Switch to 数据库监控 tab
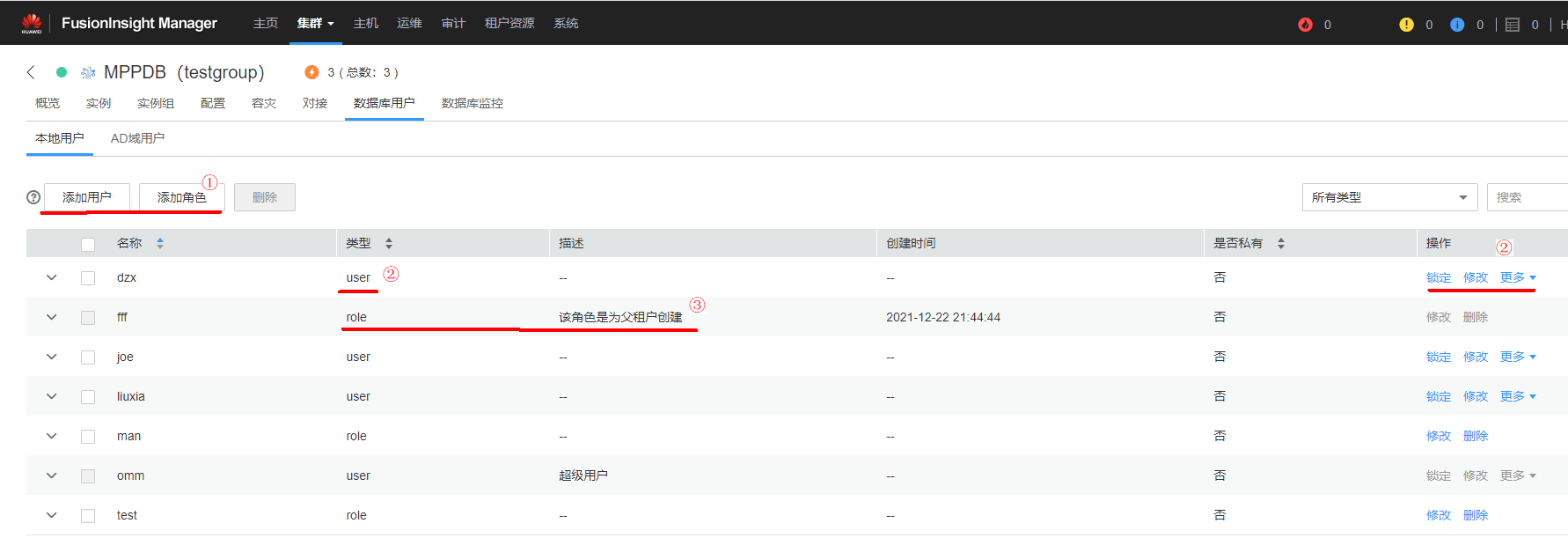Image resolution: width=1568 pixels, height=538 pixels. 473,103
